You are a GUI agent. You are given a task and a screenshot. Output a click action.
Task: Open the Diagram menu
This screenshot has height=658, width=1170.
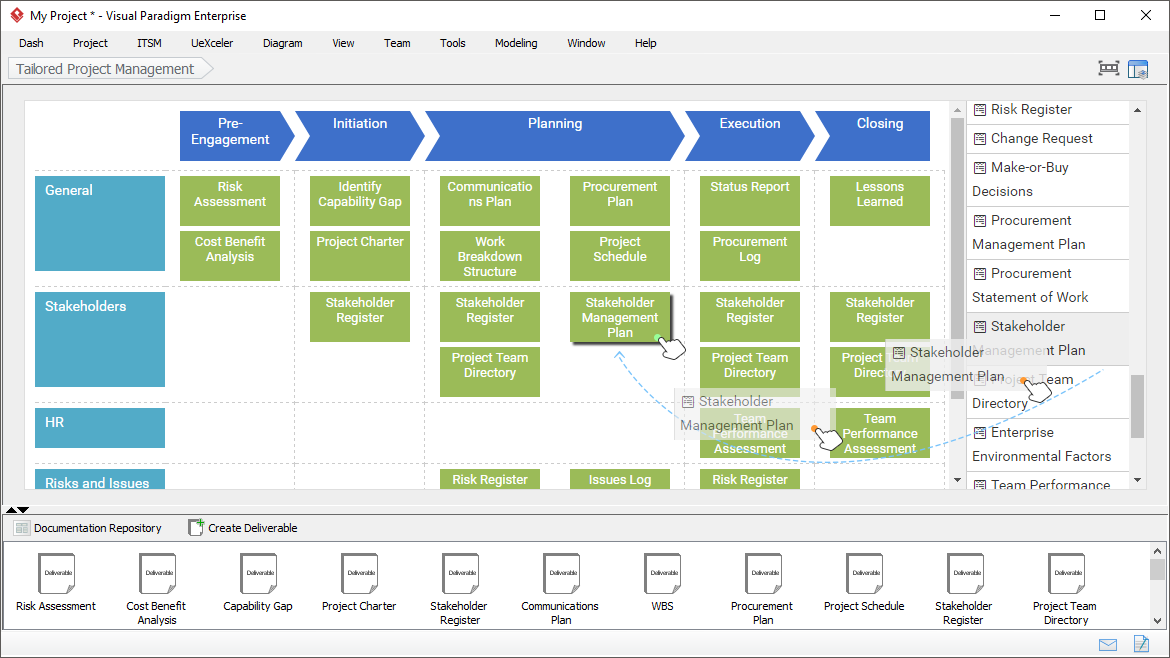pos(283,43)
